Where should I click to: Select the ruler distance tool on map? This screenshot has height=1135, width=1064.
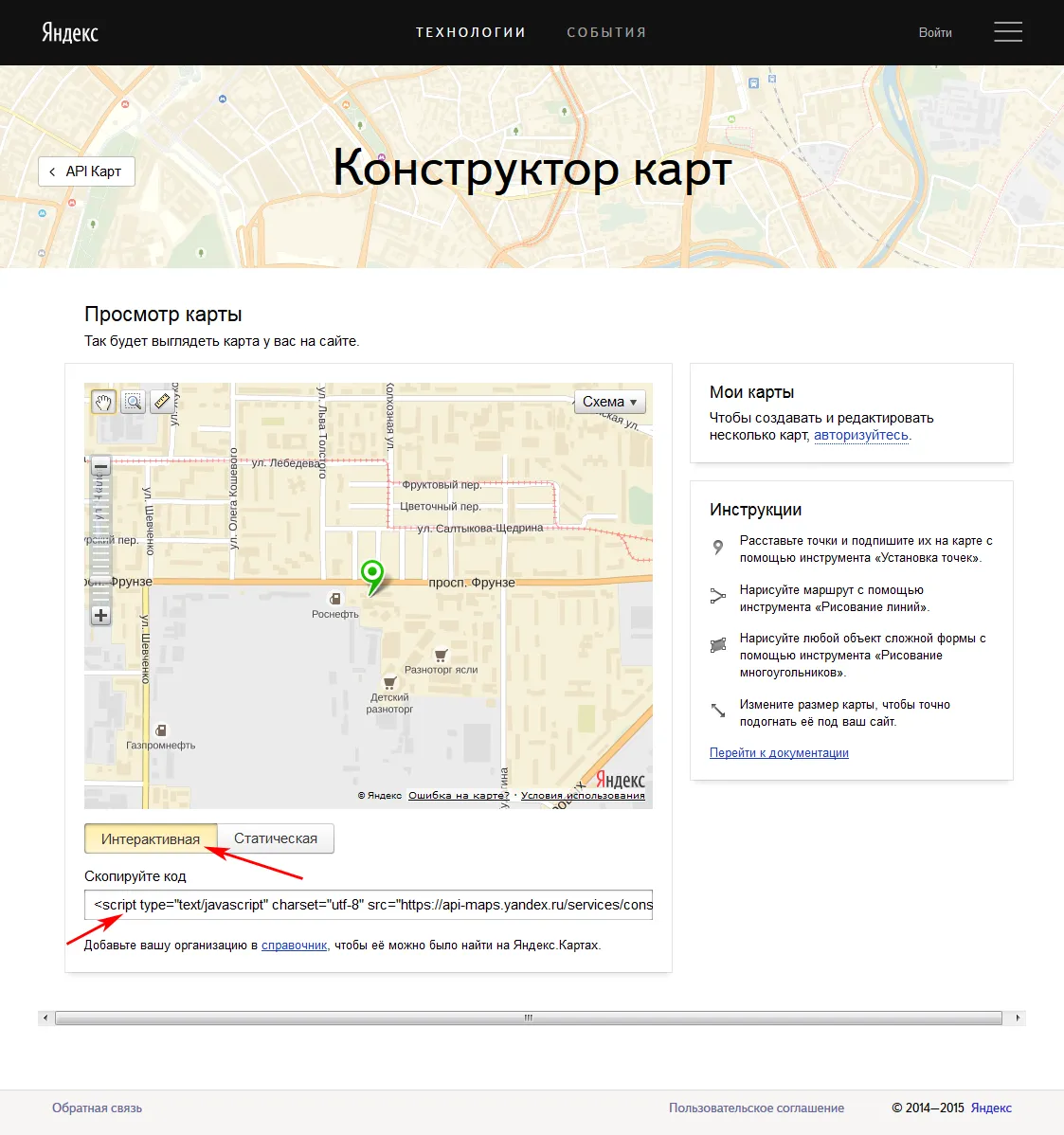point(162,402)
